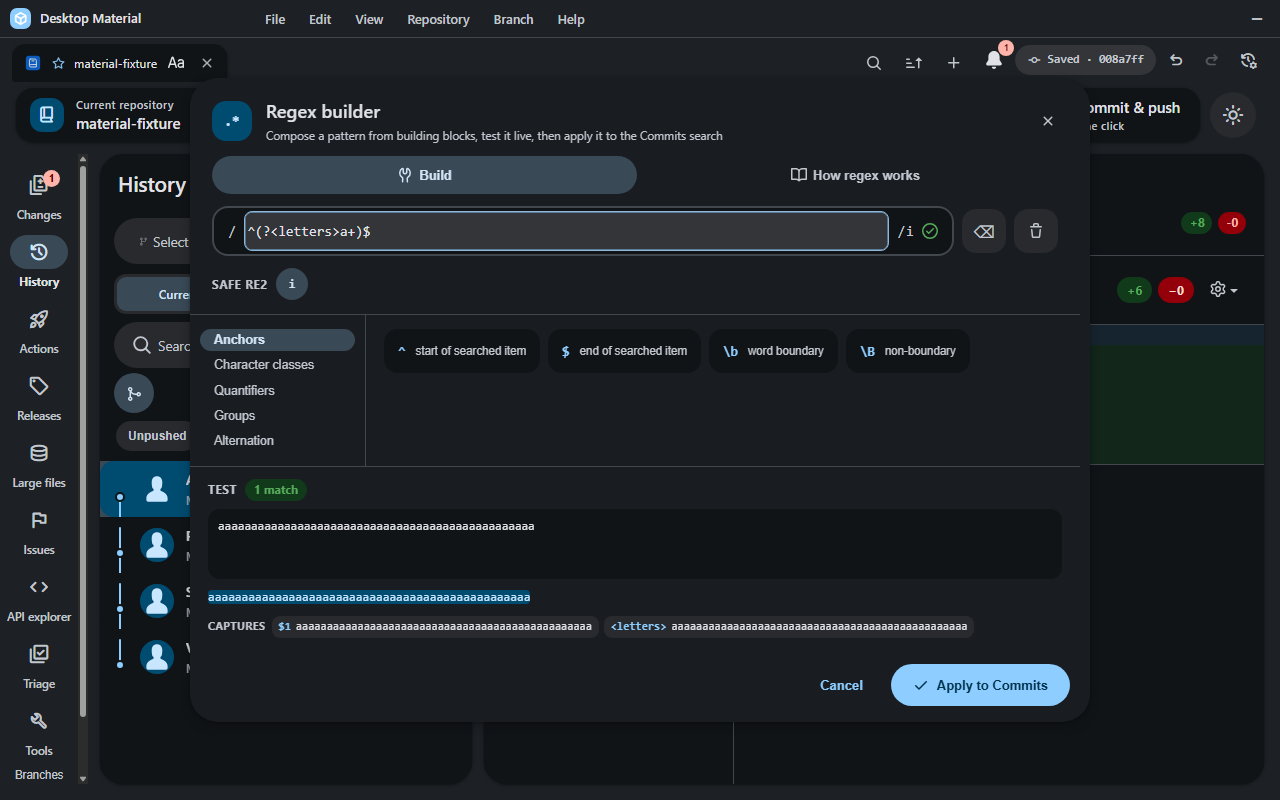This screenshot has height=800, width=1280.
Task: Open the API explorer
Action: 39,598
